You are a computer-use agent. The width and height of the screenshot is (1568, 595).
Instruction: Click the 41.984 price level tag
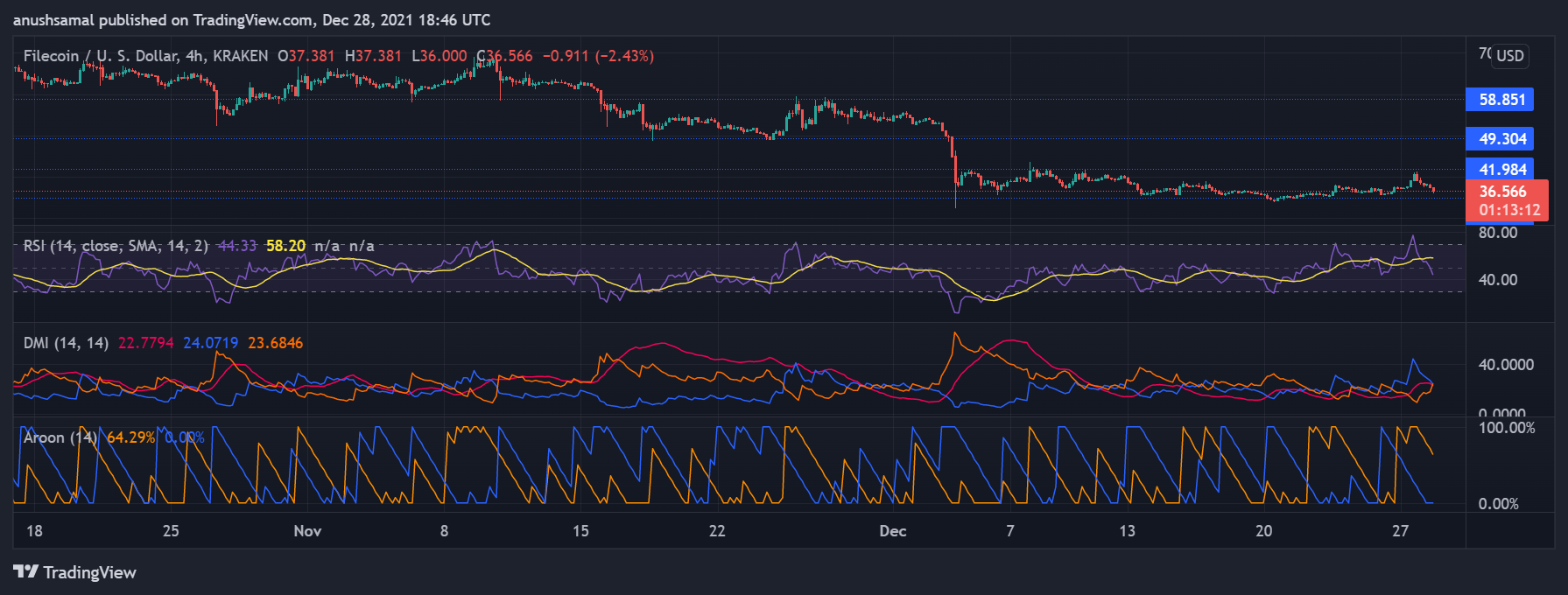(x=1501, y=169)
